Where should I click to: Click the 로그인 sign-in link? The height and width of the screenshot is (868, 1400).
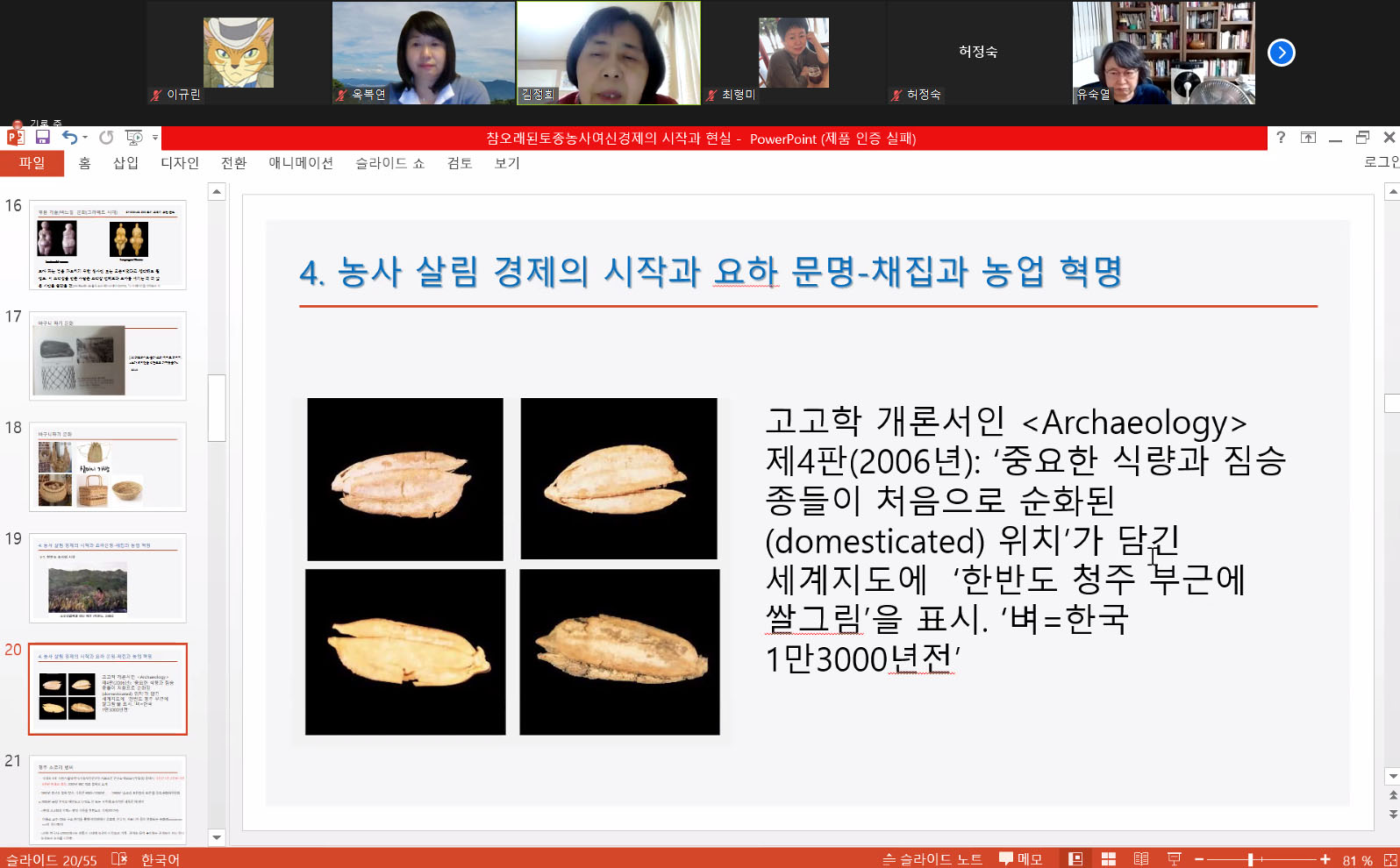1381,162
